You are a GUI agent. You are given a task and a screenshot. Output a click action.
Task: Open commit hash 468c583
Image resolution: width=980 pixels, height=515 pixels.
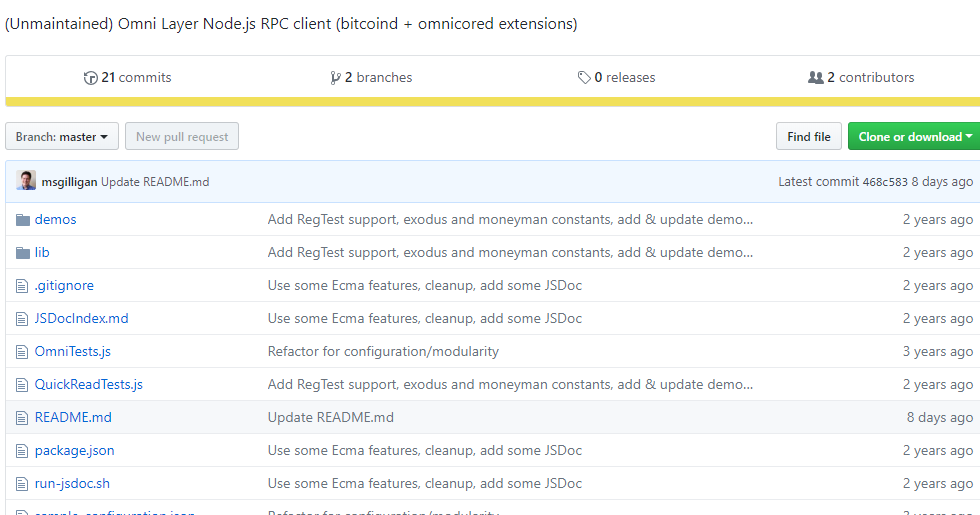(x=884, y=182)
